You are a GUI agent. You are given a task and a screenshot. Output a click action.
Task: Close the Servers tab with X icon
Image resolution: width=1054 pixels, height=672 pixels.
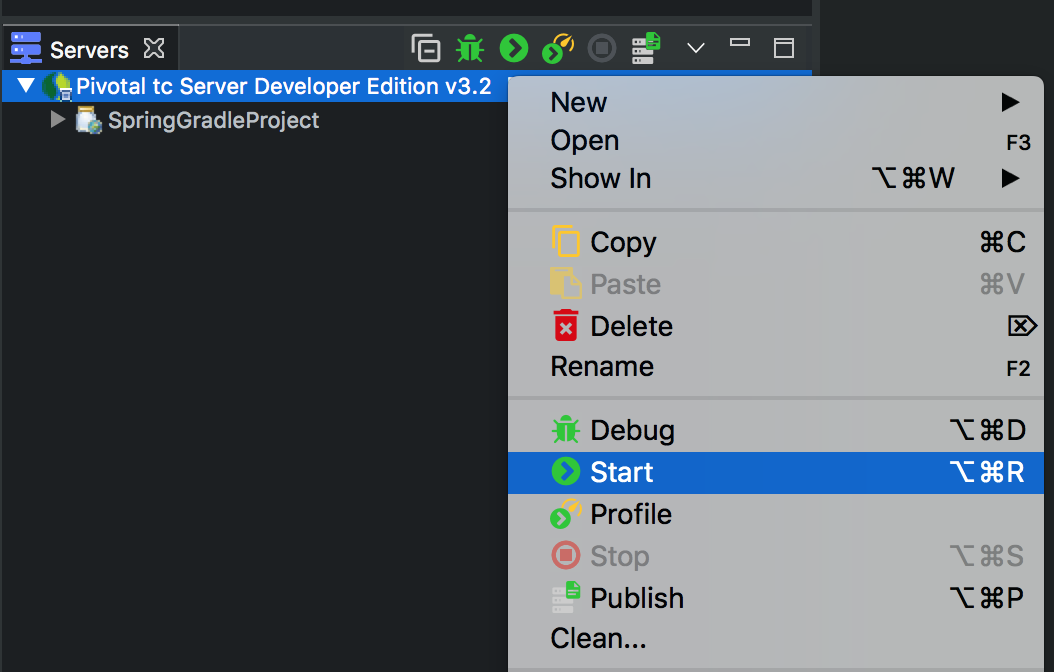click(153, 48)
